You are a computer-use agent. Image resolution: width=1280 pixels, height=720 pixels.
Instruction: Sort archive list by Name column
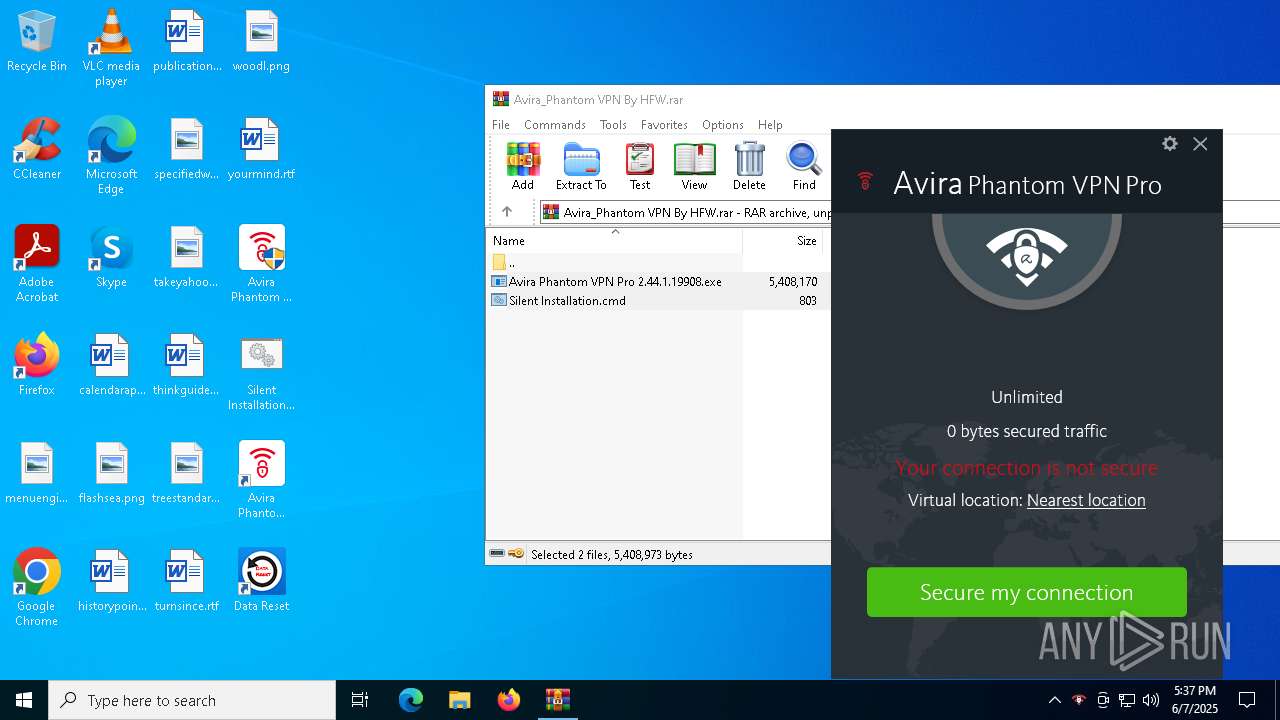click(x=614, y=241)
